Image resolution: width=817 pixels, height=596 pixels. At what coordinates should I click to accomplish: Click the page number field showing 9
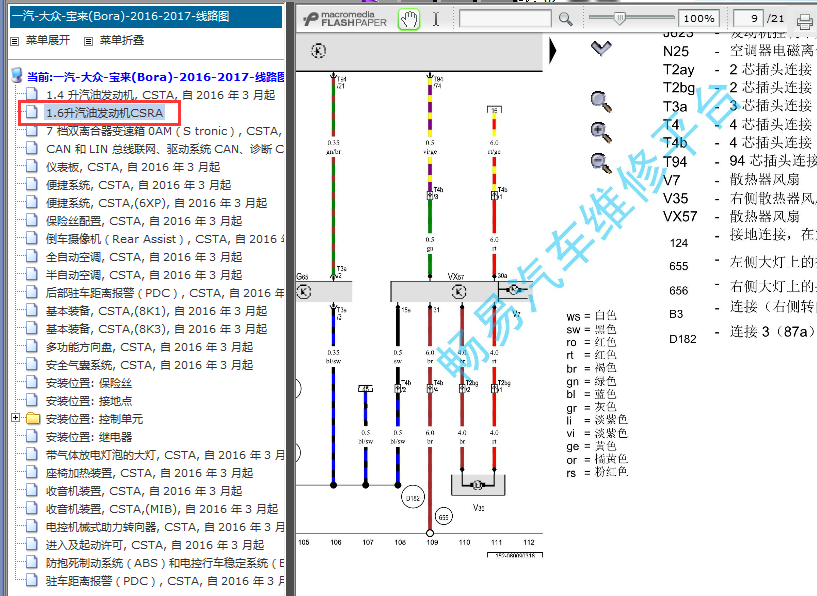click(748, 19)
